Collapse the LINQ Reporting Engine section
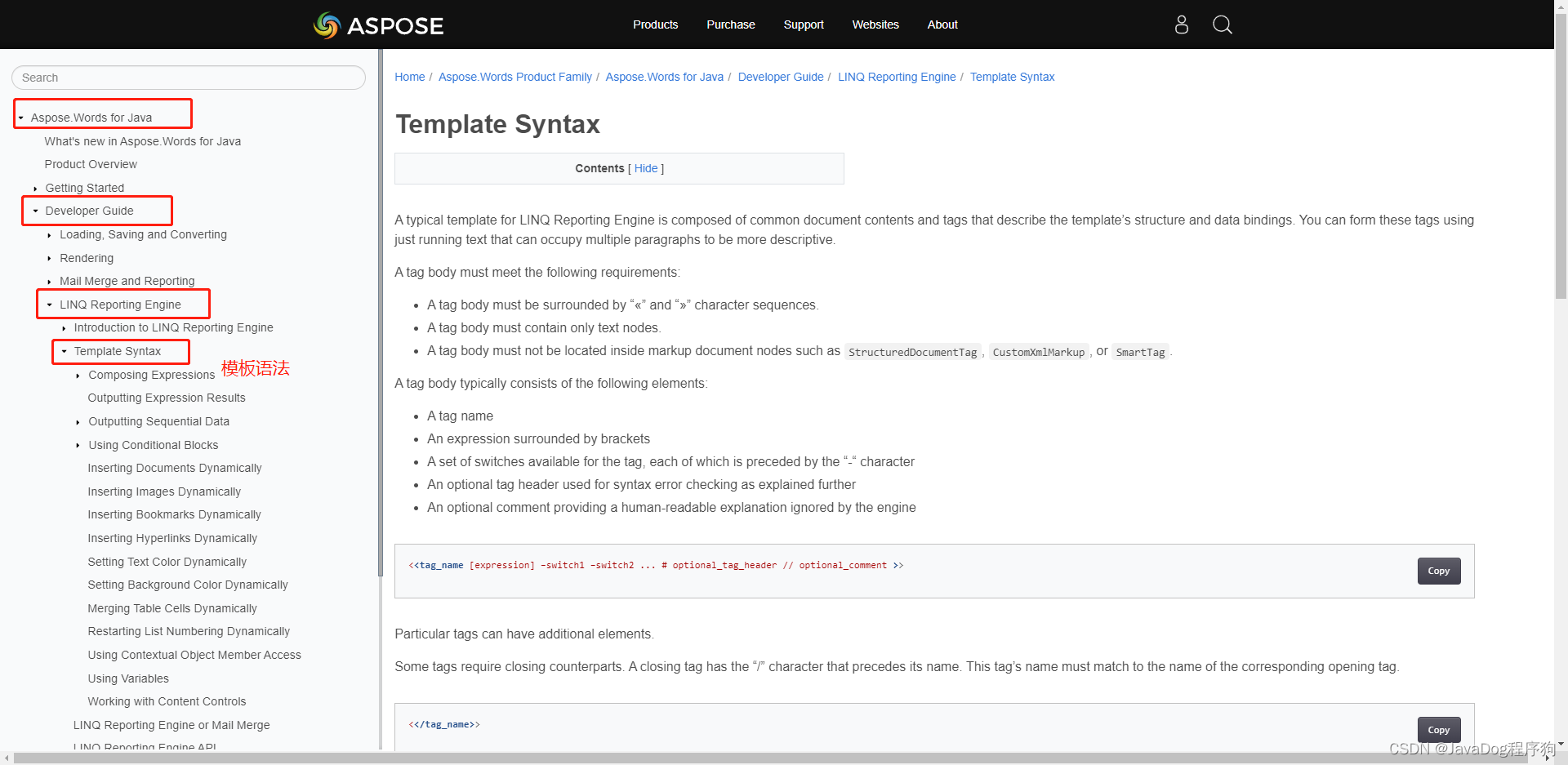The image size is (1568, 765). coord(48,305)
